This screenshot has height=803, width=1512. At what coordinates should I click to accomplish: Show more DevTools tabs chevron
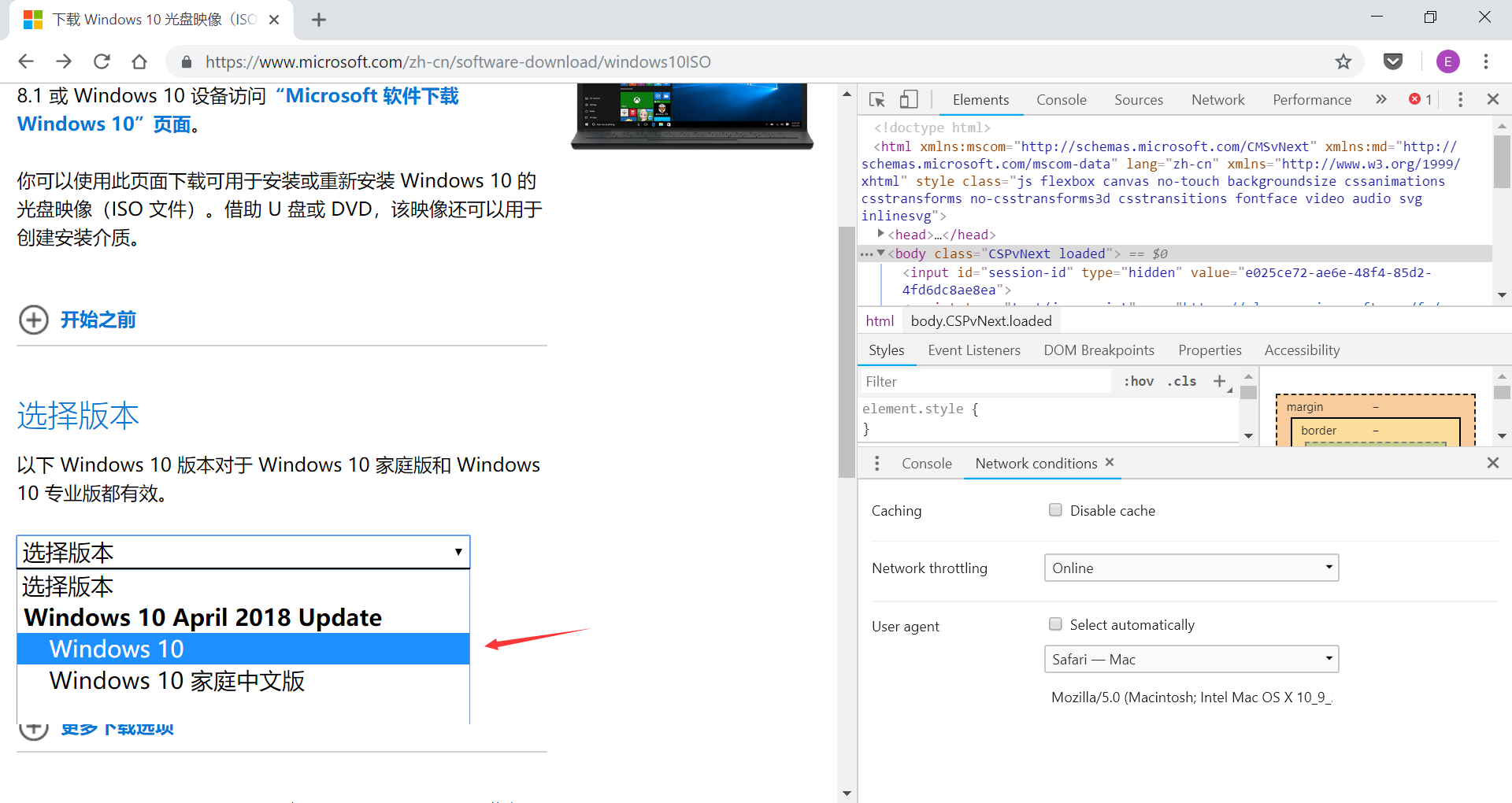pos(1380,99)
